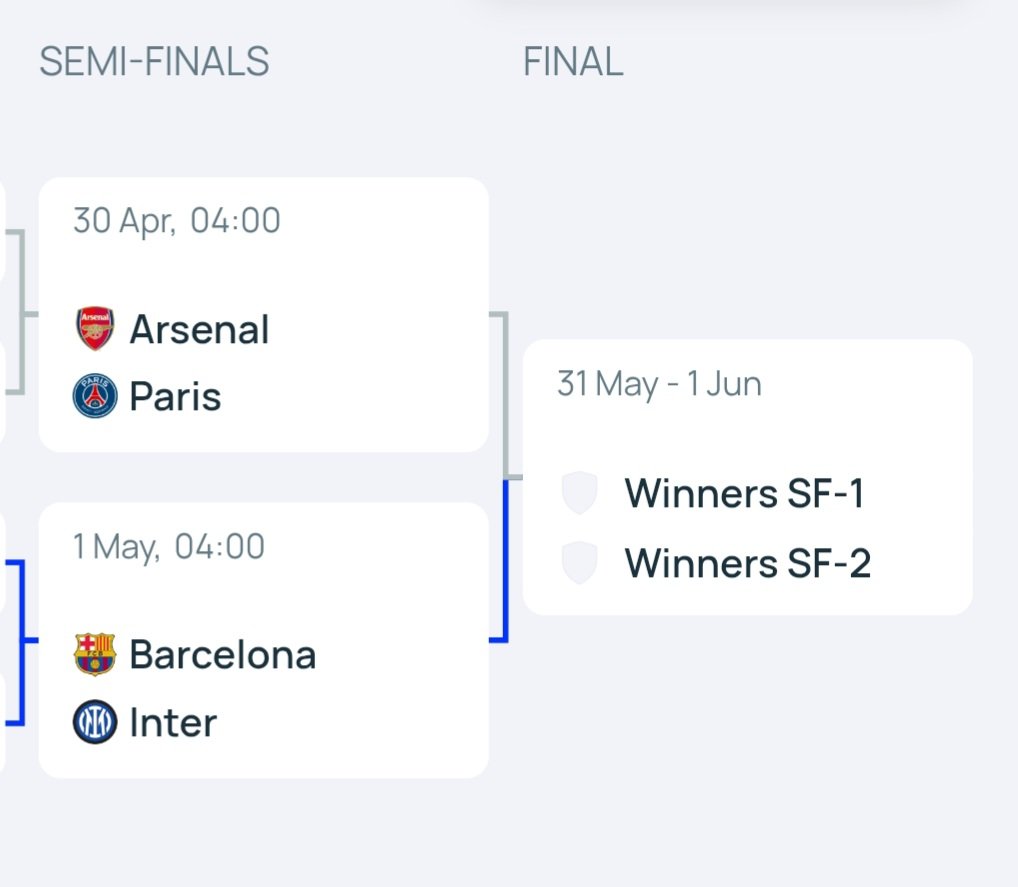Viewport: 1018px width, 887px height.
Task: Select the SEMI-FINALS column heading
Action: coord(154,62)
